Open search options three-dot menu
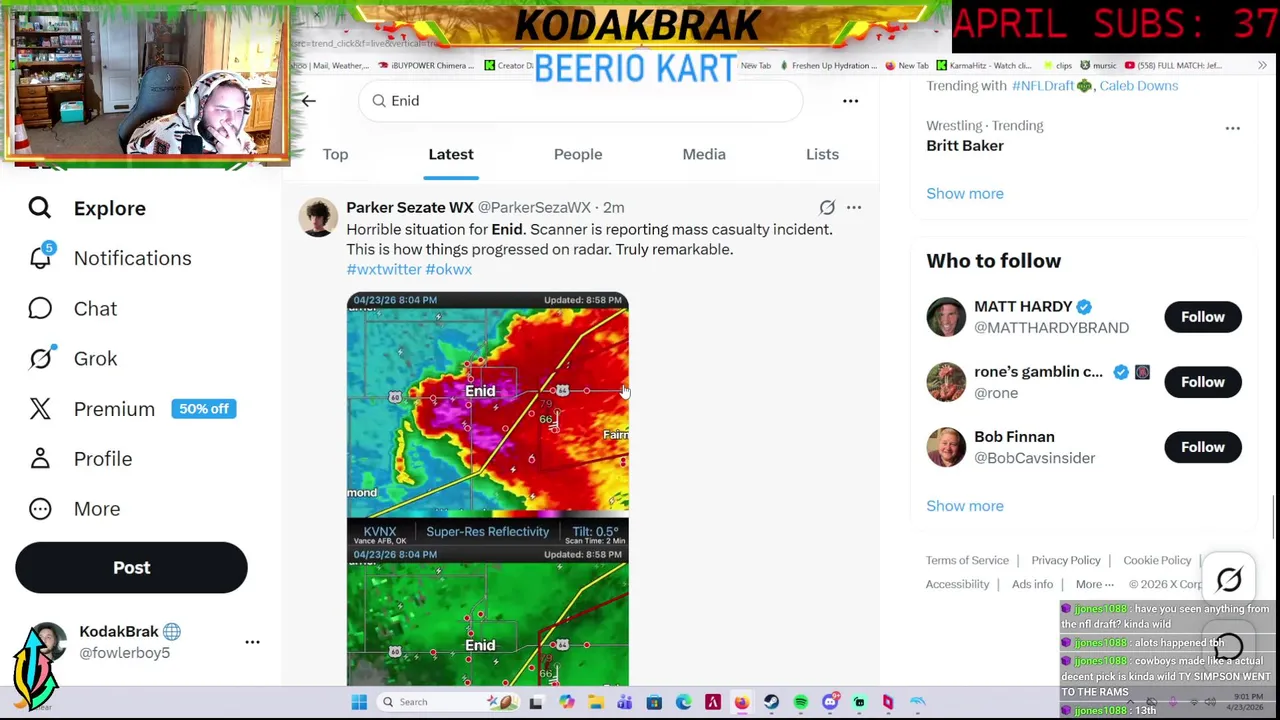Screen dimensions: 1280x720 click(x=850, y=100)
